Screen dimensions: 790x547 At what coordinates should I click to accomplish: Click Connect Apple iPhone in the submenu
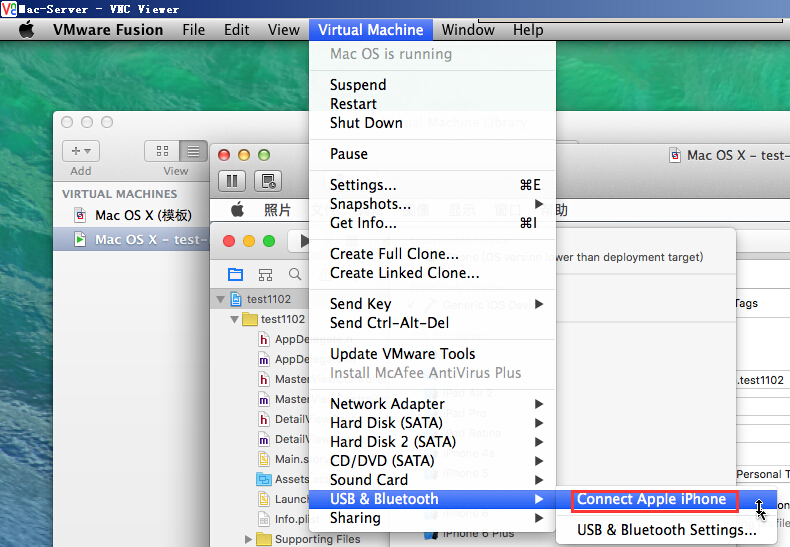coord(666,500)
